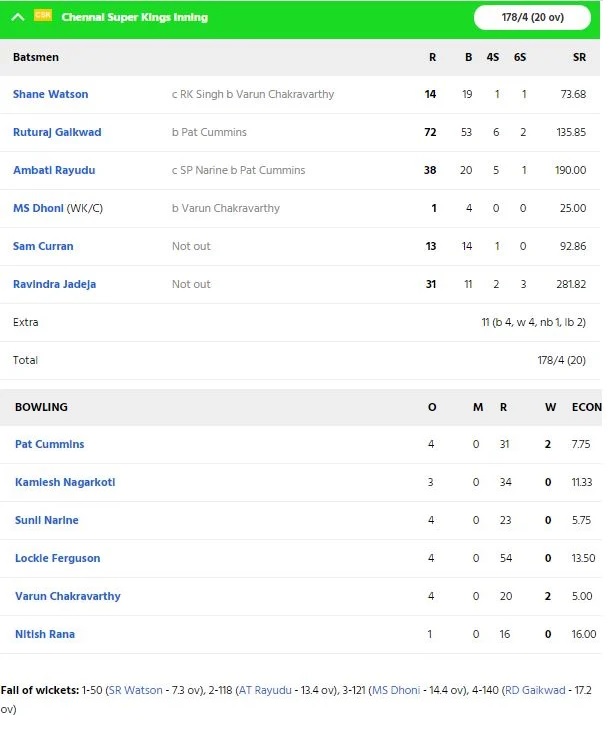Click MS Dhoni in fall of wickets
The height and width of the screenshot is (734, 615).
coord(396,690)
